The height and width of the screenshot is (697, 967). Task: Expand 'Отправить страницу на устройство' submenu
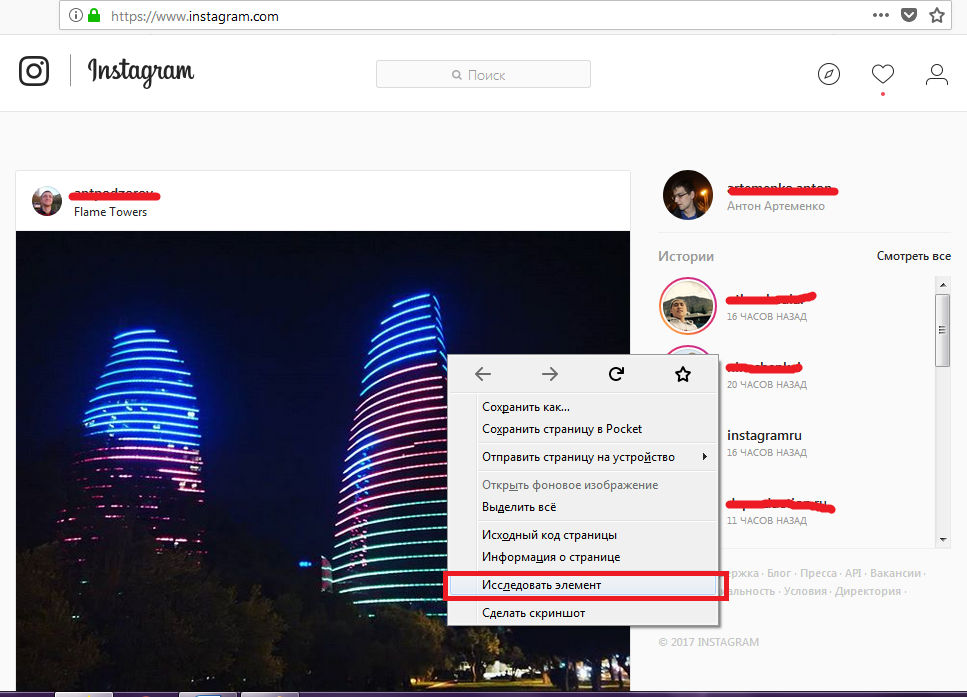pyautogui.click(x=594, y=457)
